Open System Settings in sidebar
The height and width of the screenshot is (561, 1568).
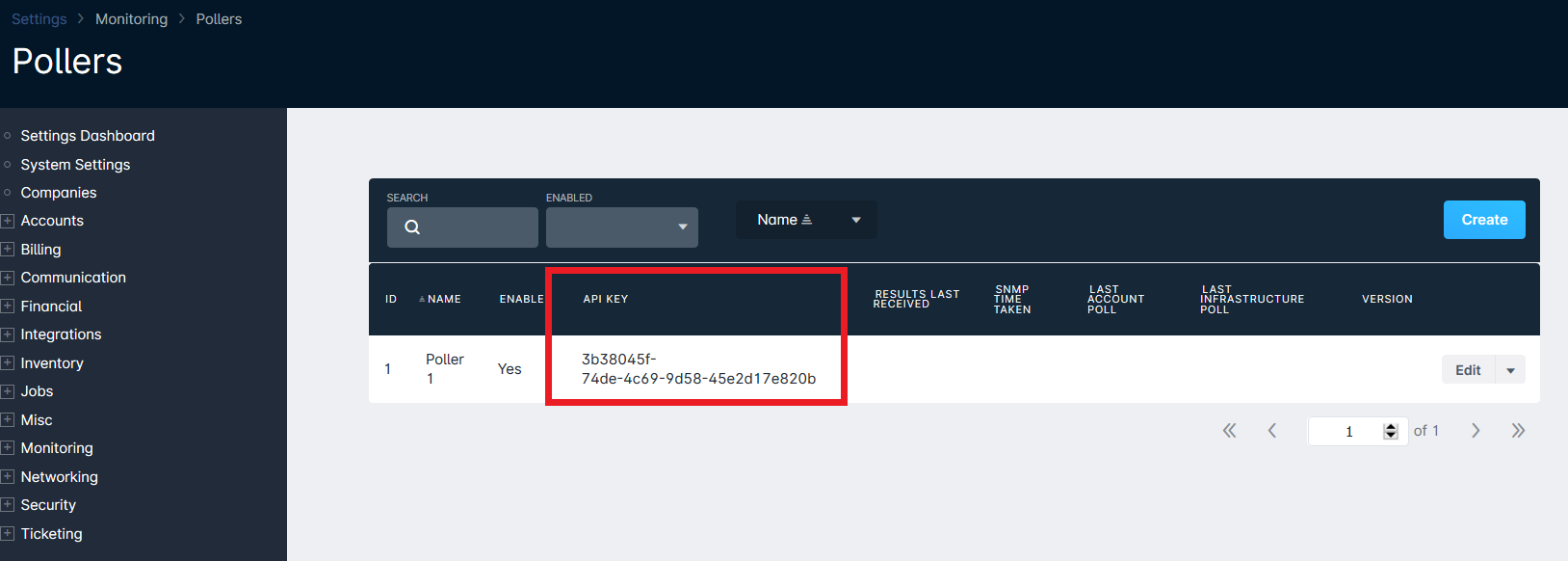point(75,165)
